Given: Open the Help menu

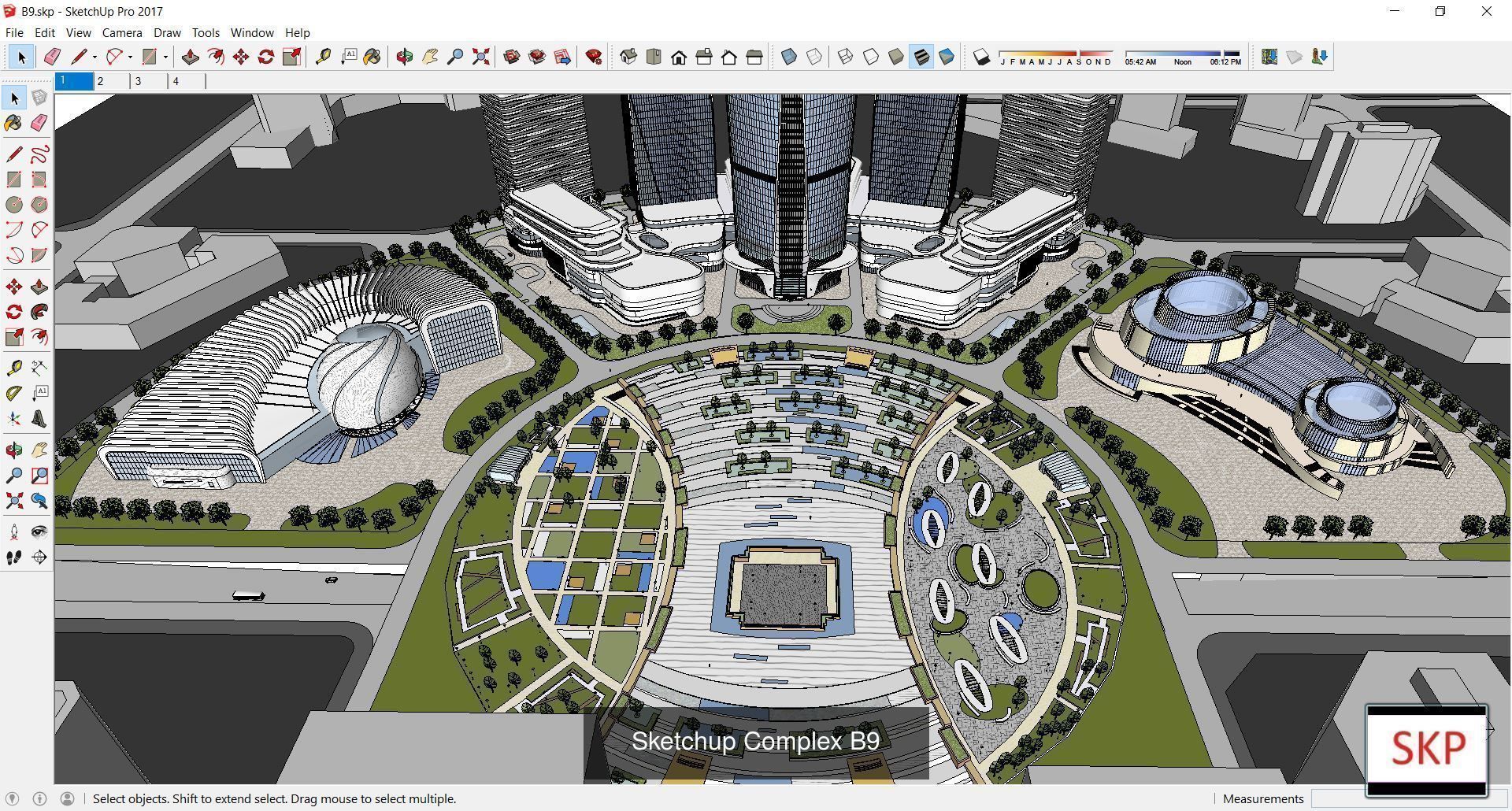Looking at the screenshot, I should pos(297,32).
